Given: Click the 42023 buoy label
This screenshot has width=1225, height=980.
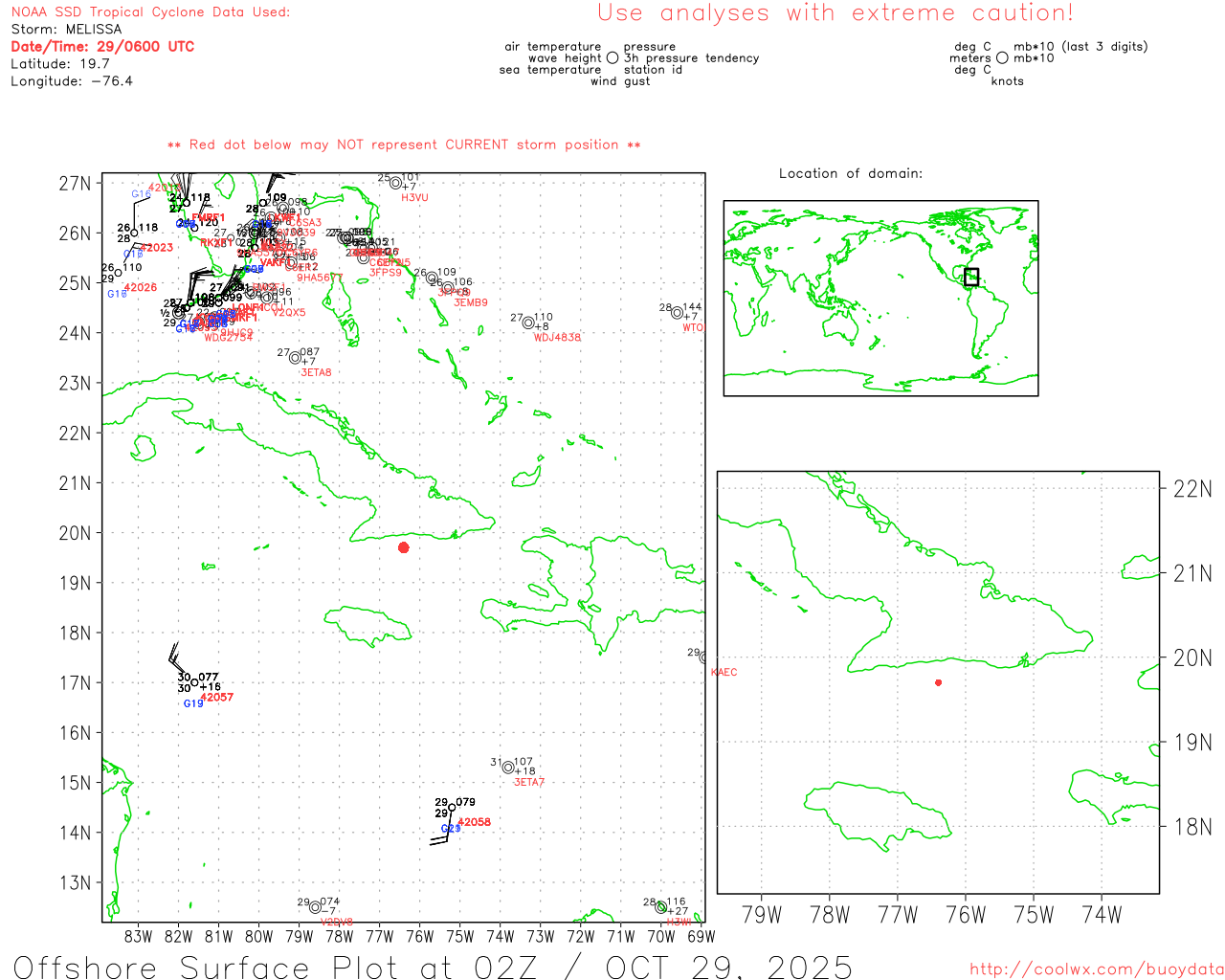Looking at the screenshot, I should (157, 247).
